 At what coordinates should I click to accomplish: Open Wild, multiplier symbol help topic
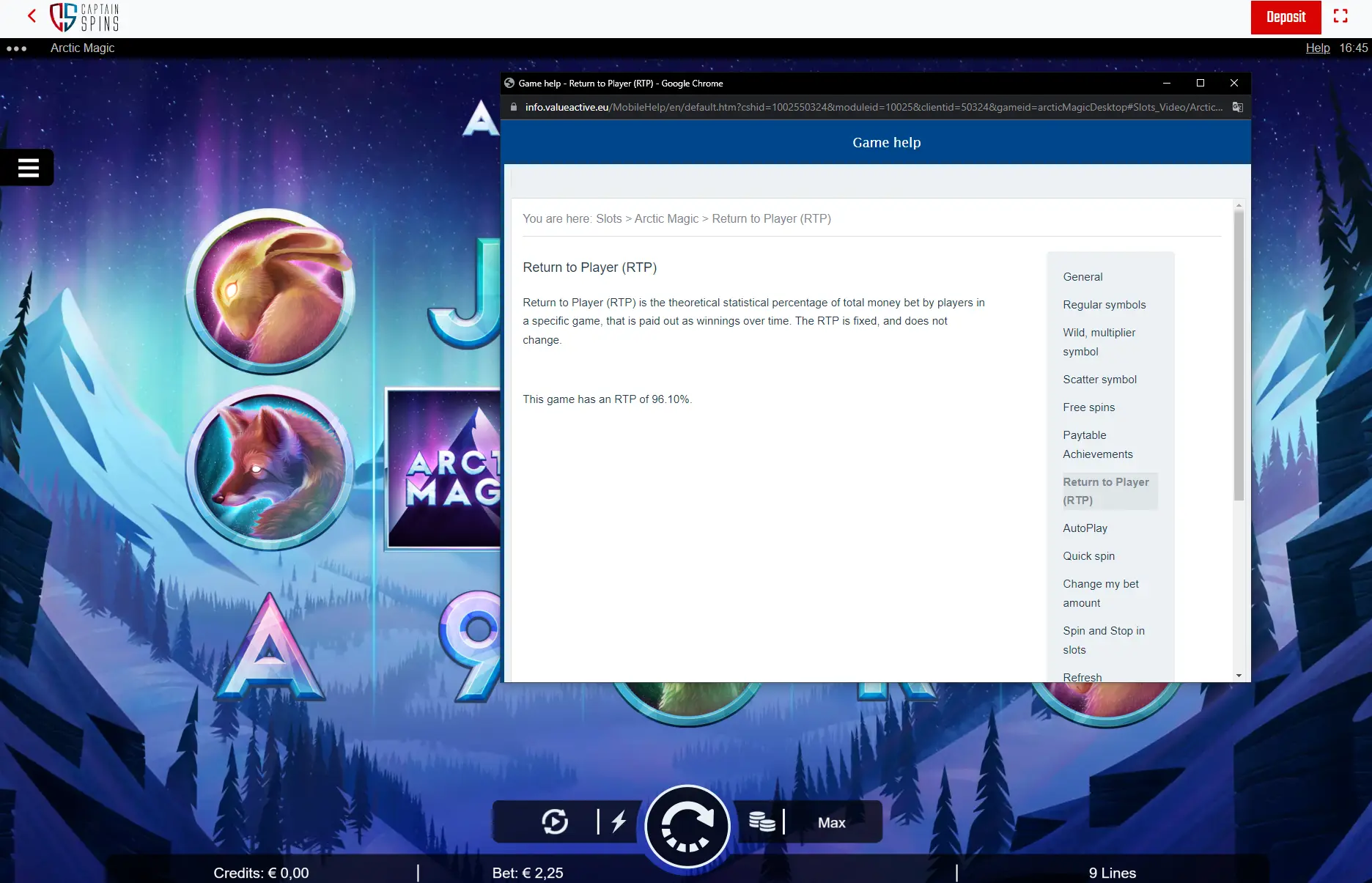[x=1099, y=342]
